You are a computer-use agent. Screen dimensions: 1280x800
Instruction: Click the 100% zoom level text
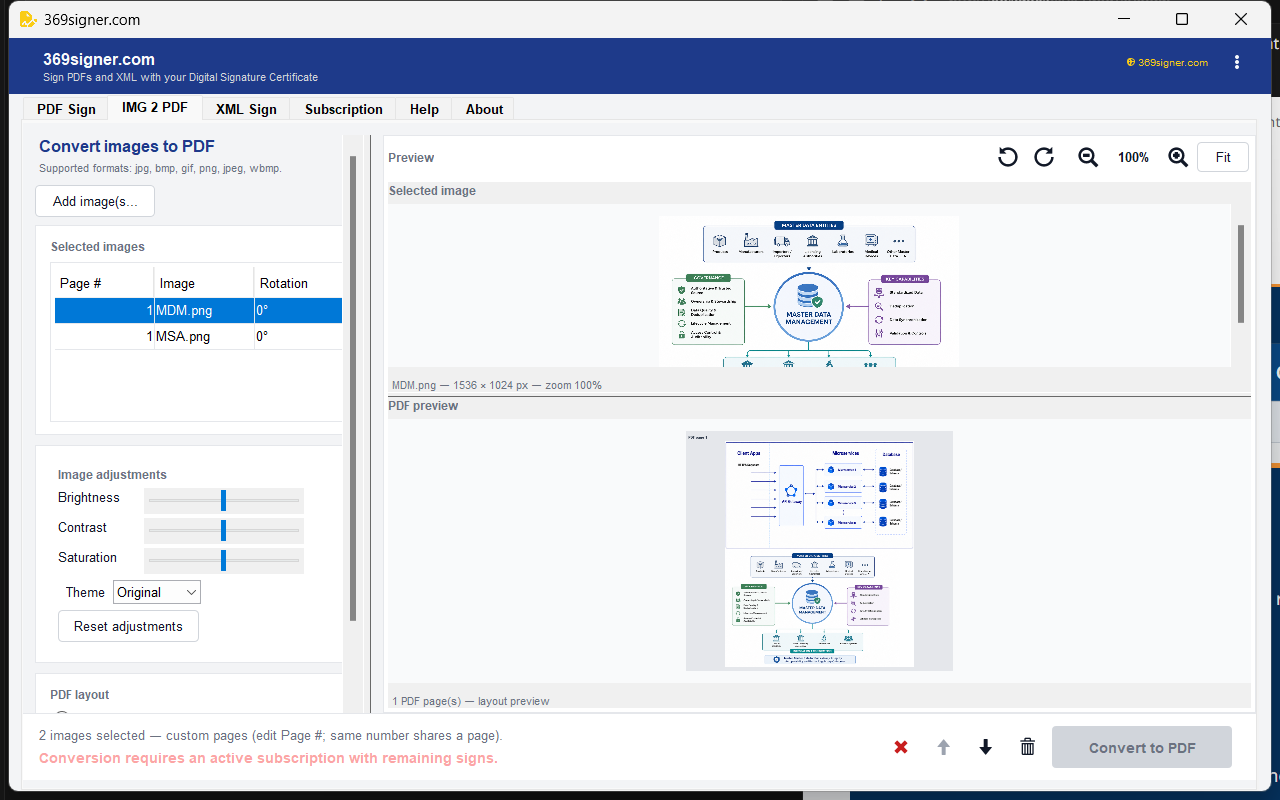point(1133,157)
